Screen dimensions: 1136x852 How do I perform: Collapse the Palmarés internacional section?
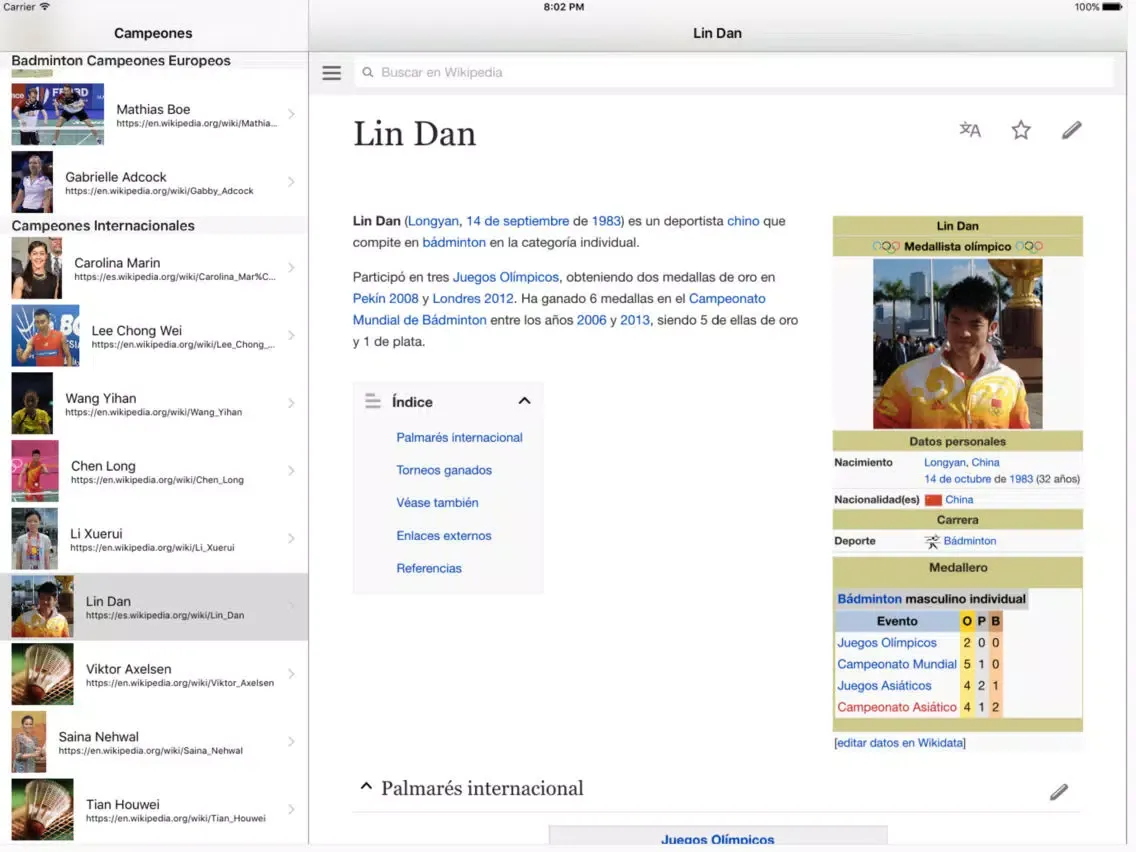(366, 786)
